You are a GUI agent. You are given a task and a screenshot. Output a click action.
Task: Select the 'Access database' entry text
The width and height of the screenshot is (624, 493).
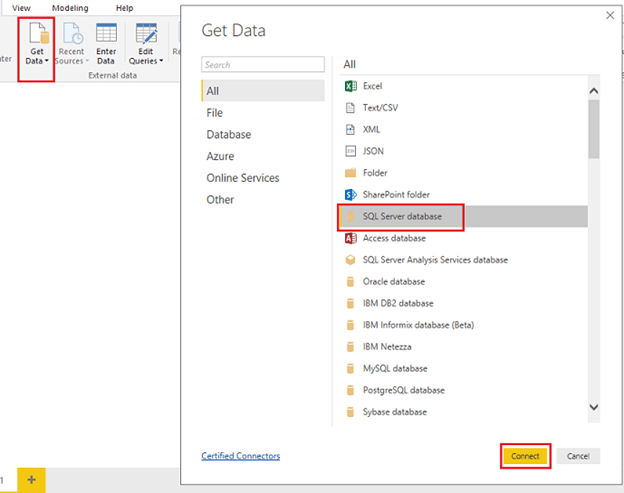[394, 238]
